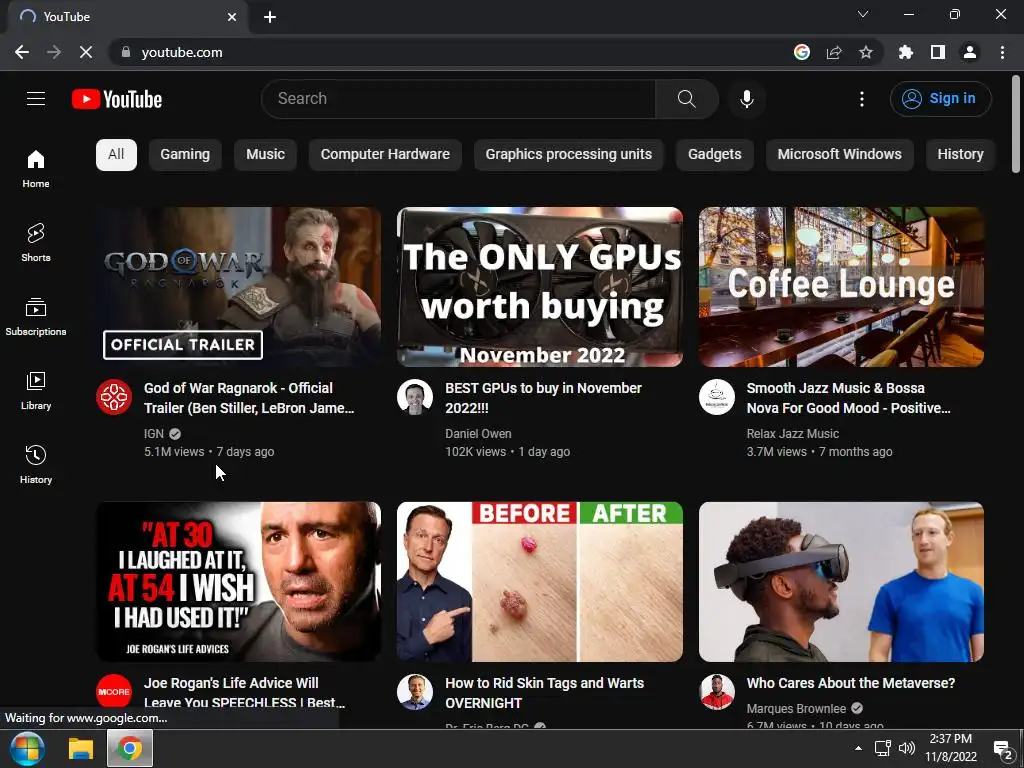Open Shorts from the sidebar
Image resolution: width=1024 pixels, height=768 pixels.
pos(36,242)
